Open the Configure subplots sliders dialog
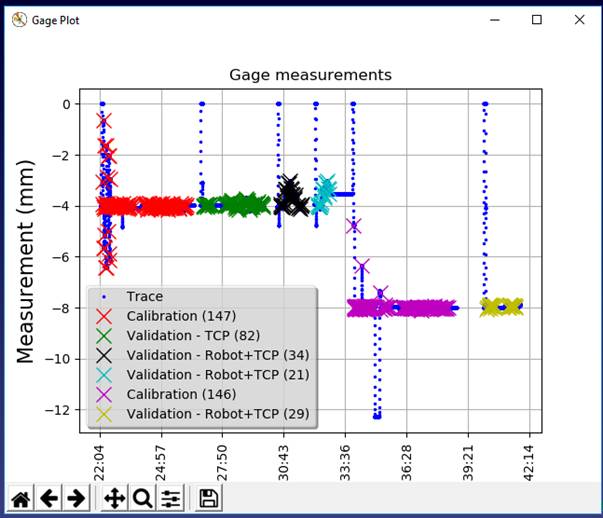The width and height of the screenshot is (603, 518). [171, 498]
